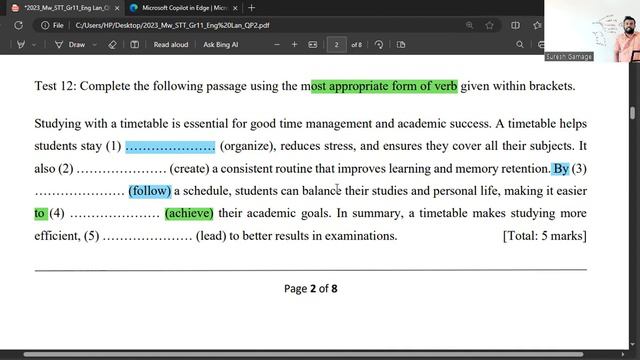This screenshot has width=640, height=360.
Task: Zoom in with plus button
Action: click(294, 44)
